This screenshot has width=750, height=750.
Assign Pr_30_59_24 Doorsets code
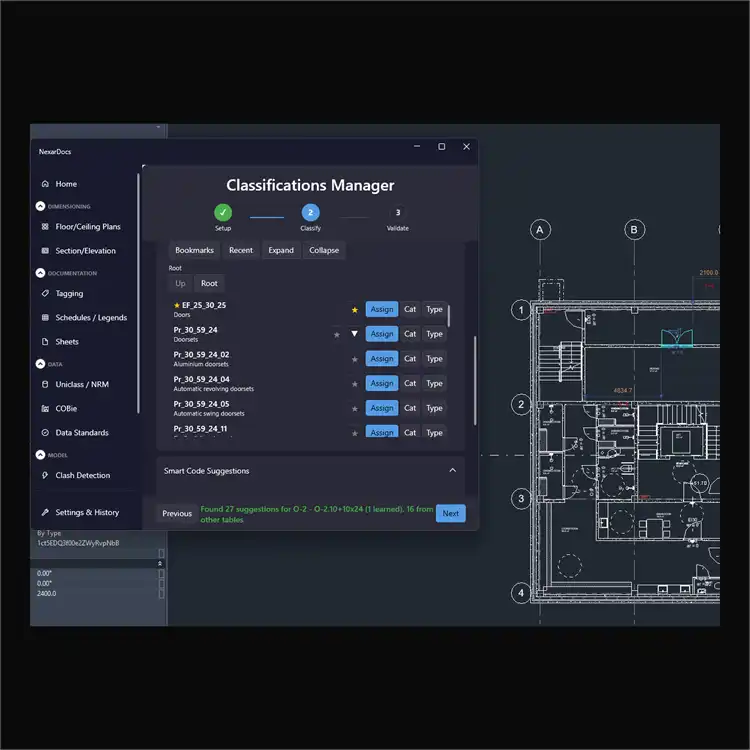(x=382, y=334)
